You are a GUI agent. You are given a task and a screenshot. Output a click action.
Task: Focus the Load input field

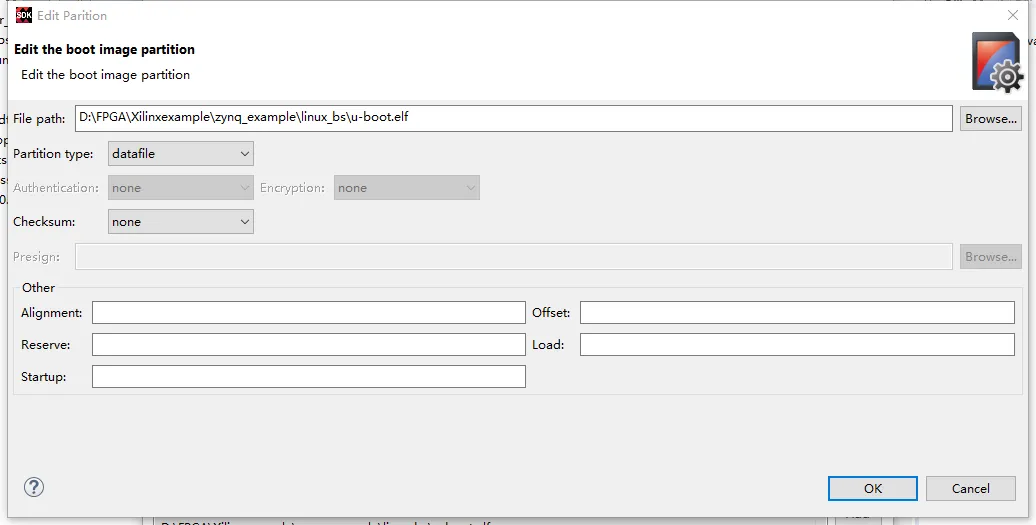point(797,344)
